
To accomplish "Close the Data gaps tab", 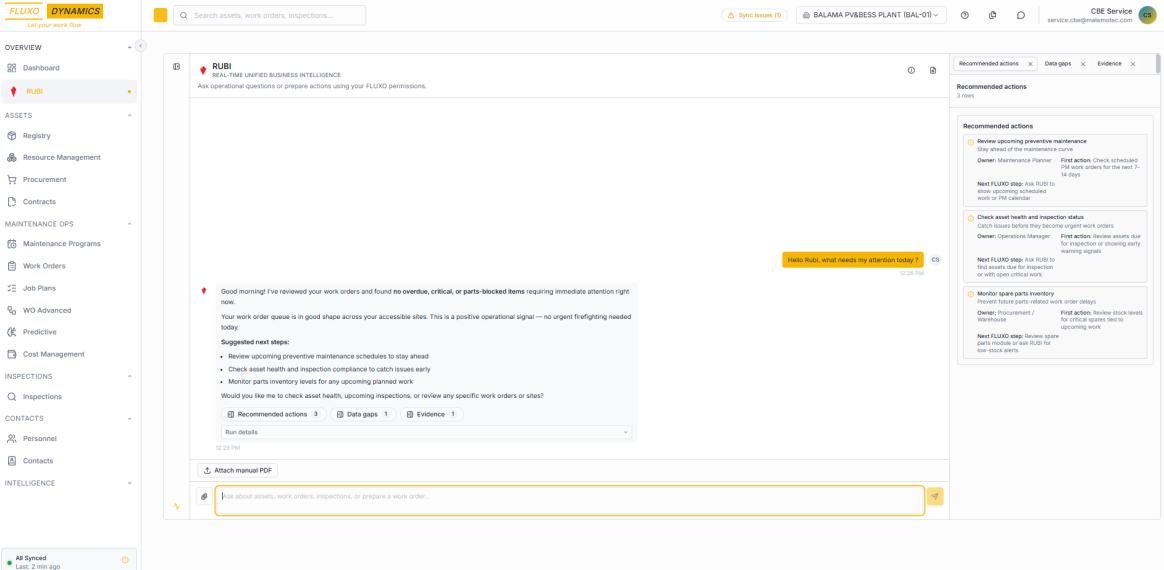I will point(1082,65).
